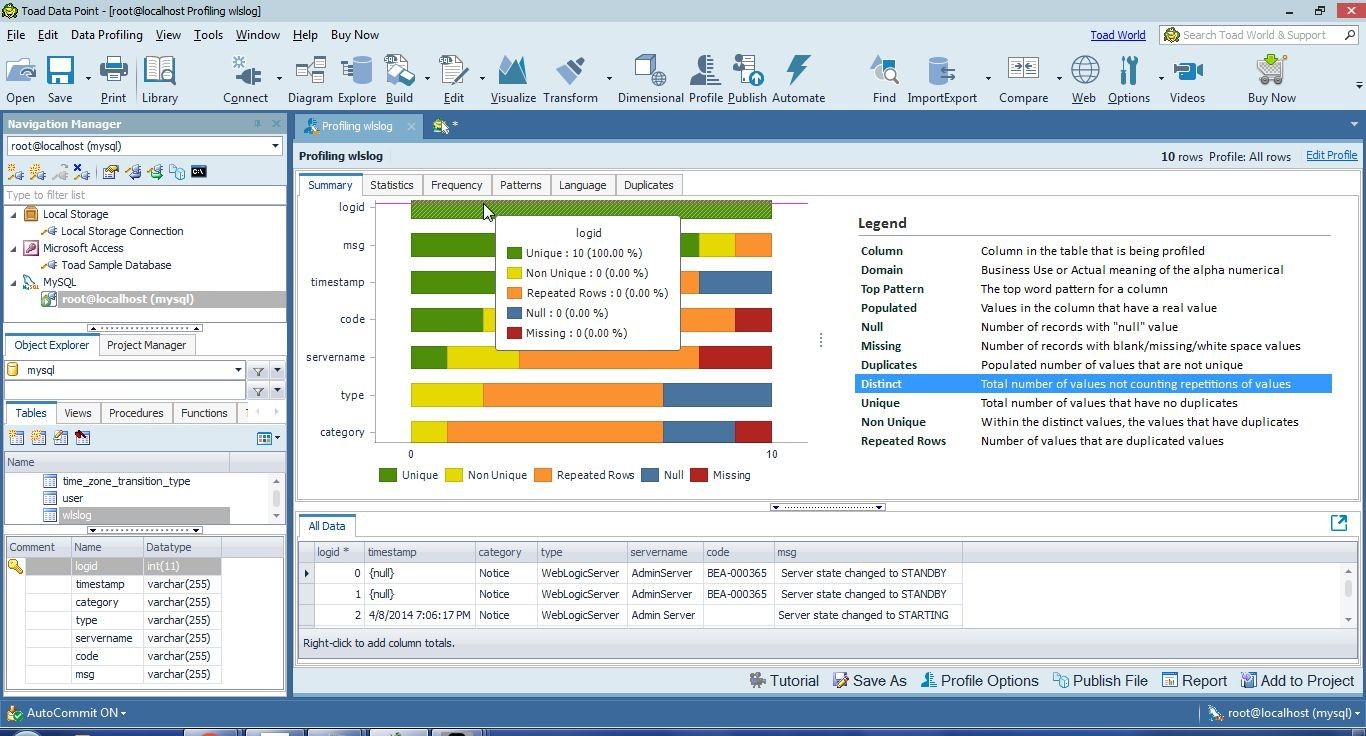Open the Connect tool icon
The height and width of the screenshot is (736, 1366).
[246, 75]
